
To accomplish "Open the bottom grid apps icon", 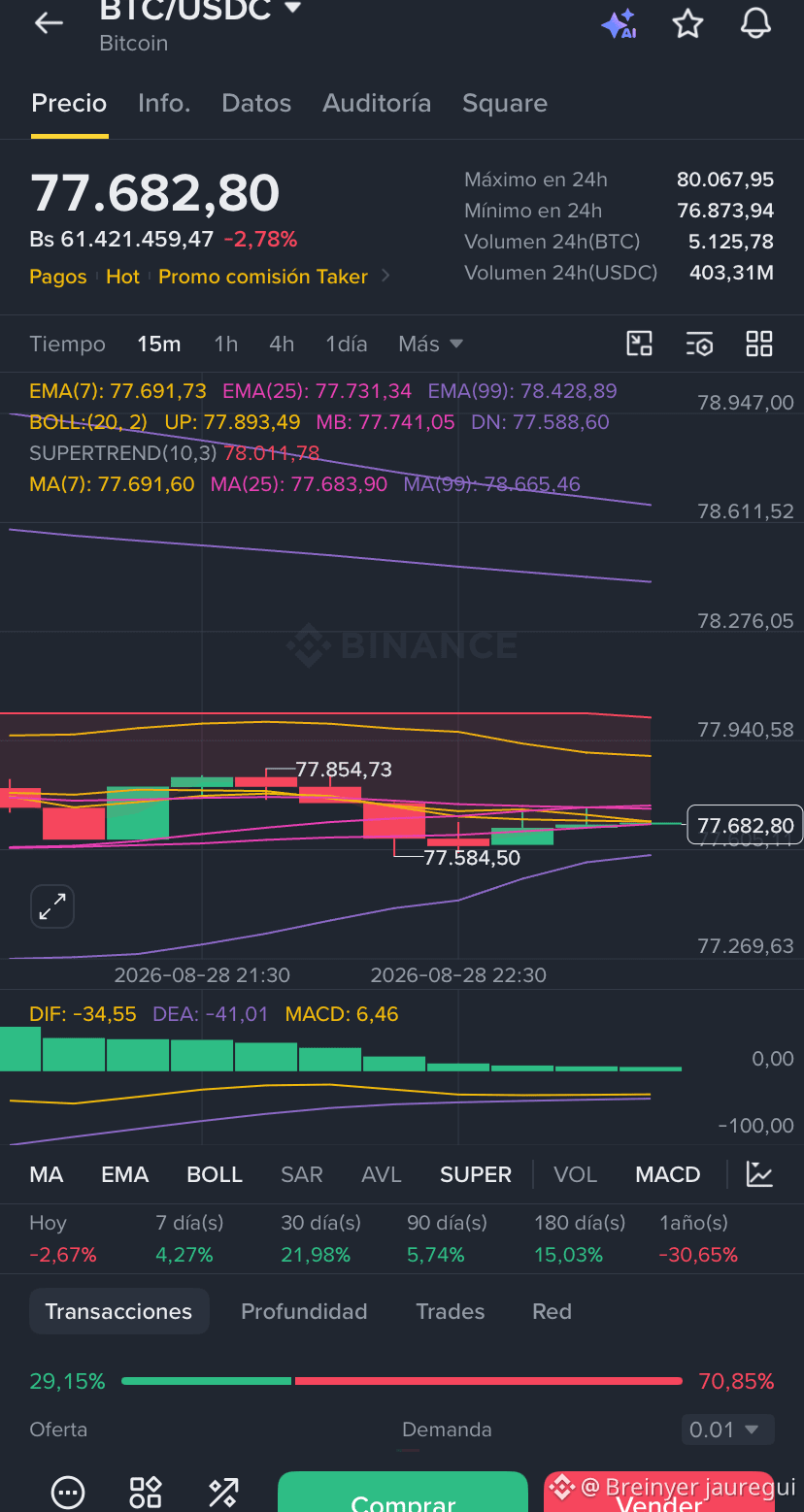I will coord(146,1493).
